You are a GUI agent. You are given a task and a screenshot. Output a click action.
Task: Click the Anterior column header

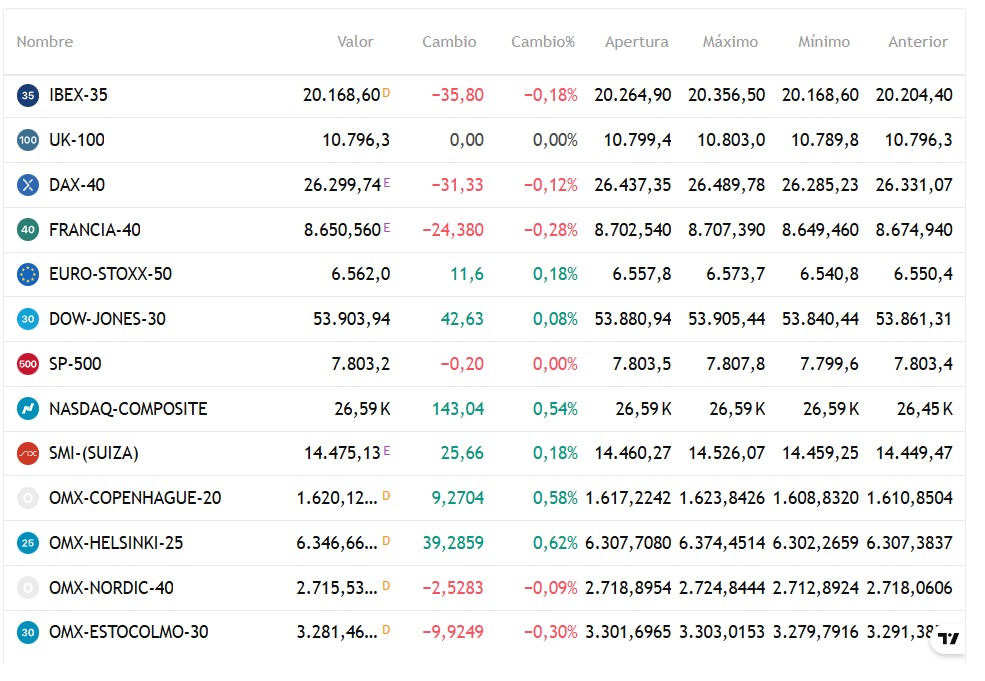click(917, 42)
